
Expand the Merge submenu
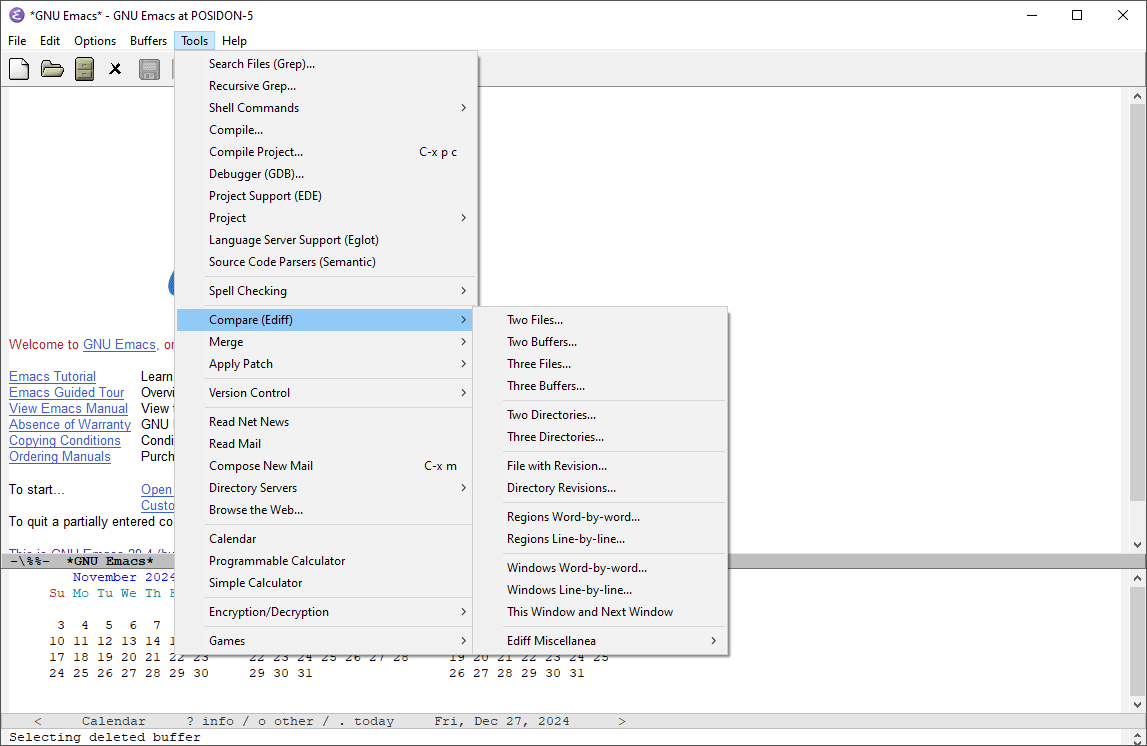326,342
